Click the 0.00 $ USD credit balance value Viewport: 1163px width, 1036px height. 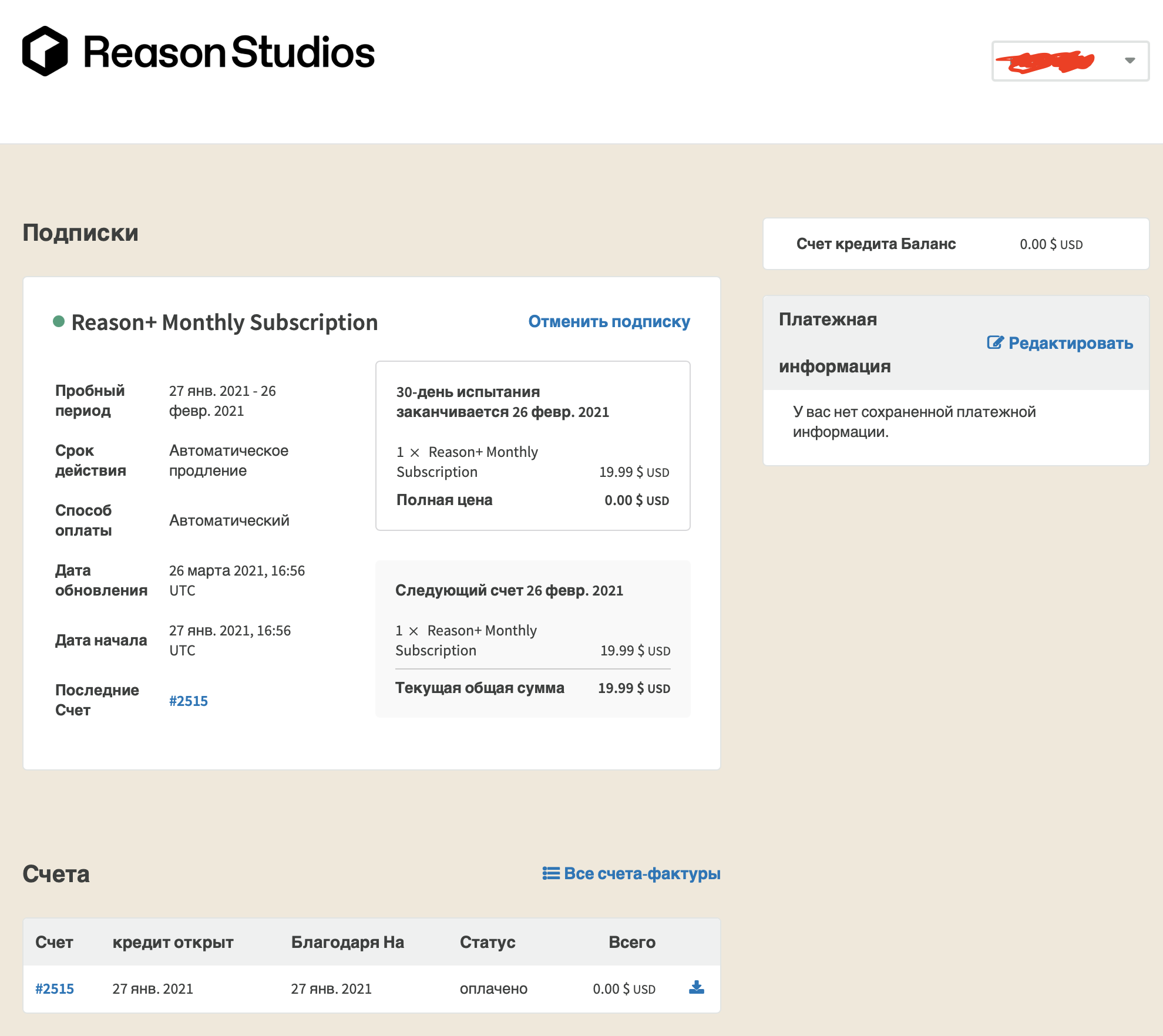coord(1051,244)
